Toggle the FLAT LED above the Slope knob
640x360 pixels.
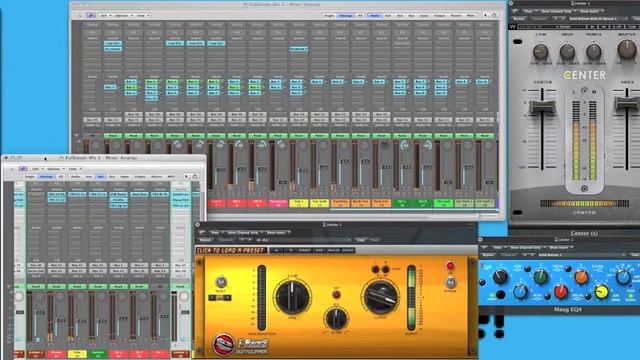click(x=336, y=294)
